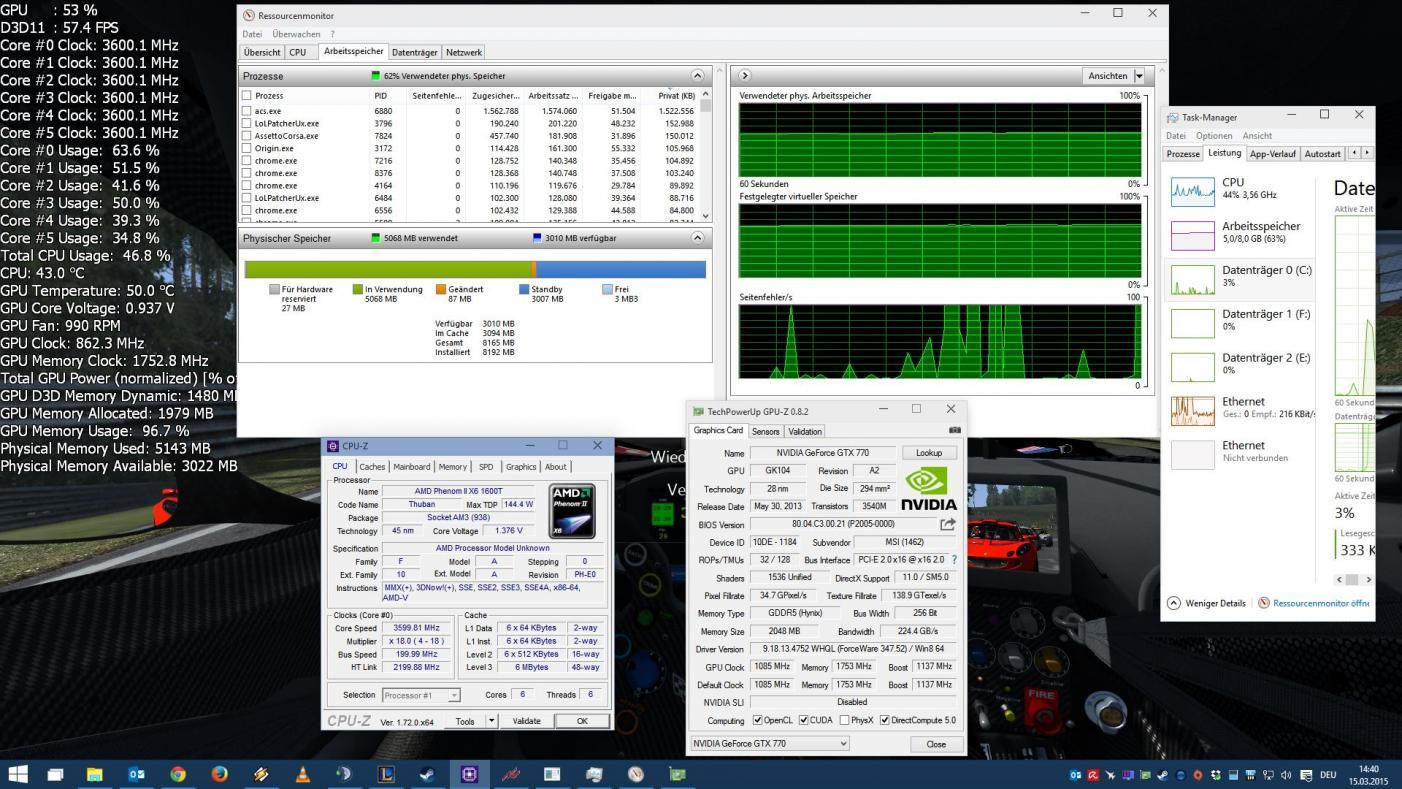Toggle DirectCompute 5.0 checkbox in GPU-Z
This screenshot has height=789, width=1402.
884,720
